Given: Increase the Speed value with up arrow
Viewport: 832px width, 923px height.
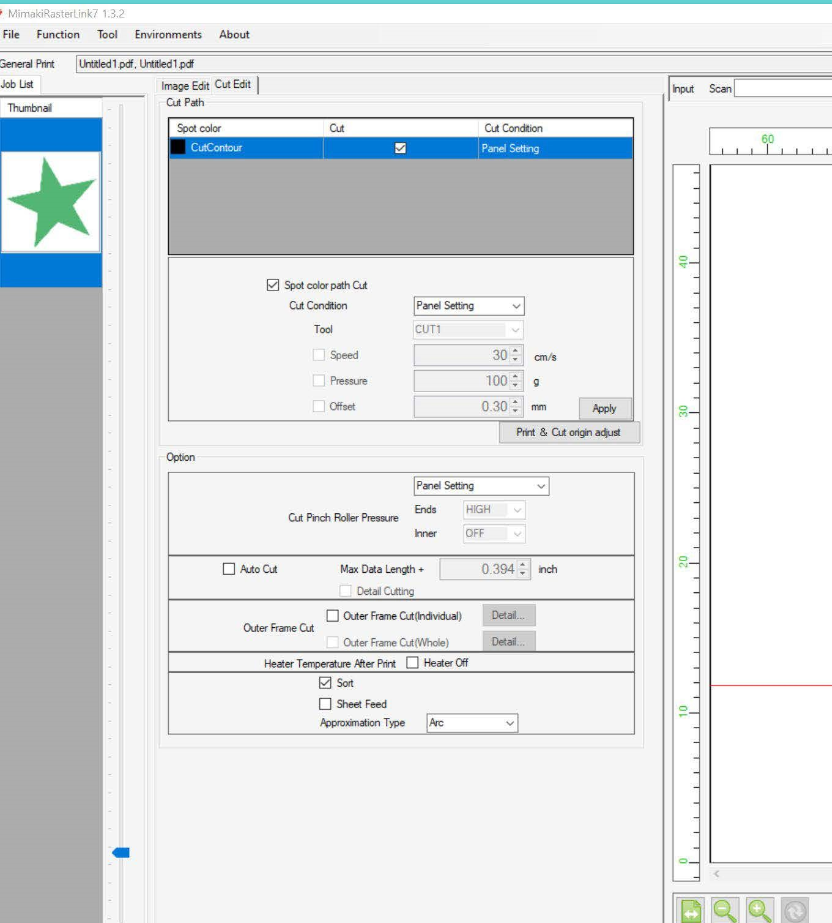Looking at the screenshot, I should [x=516, y=351].
